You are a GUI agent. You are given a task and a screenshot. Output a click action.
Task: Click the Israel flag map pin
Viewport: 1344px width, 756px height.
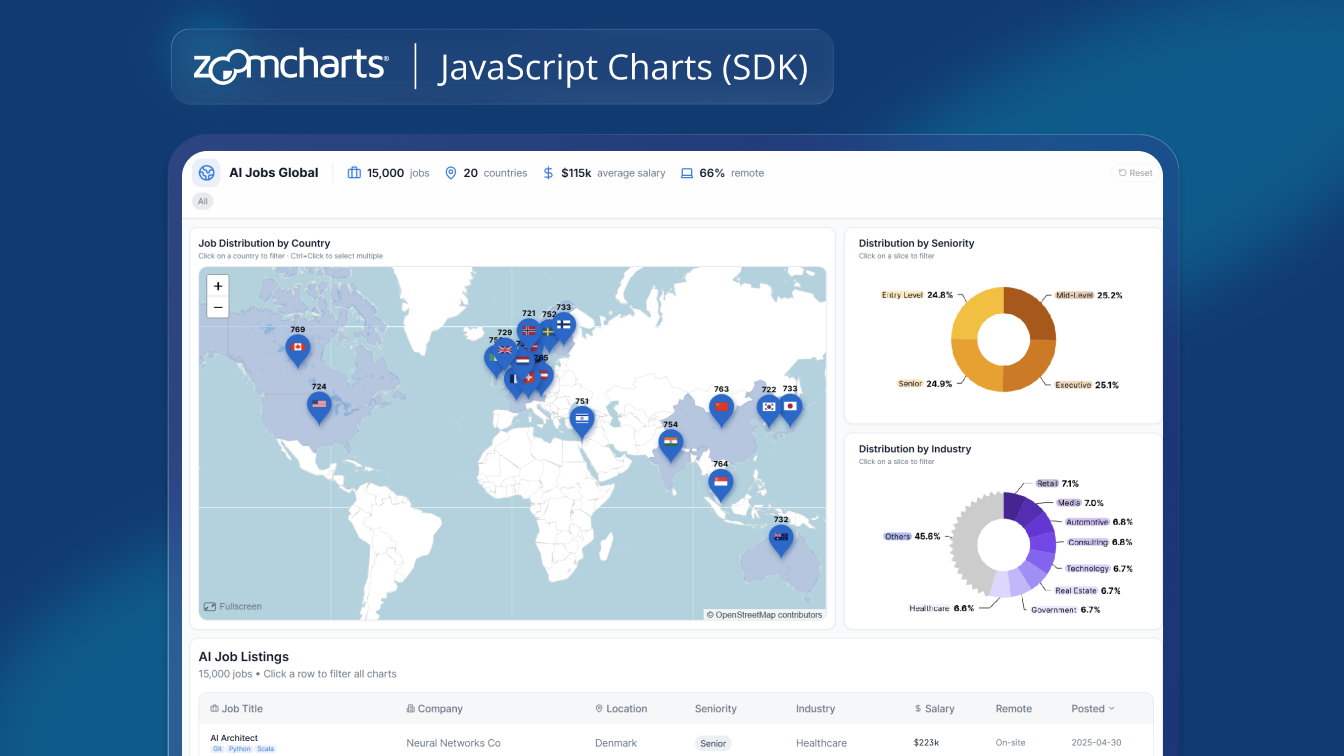[582, 418]
